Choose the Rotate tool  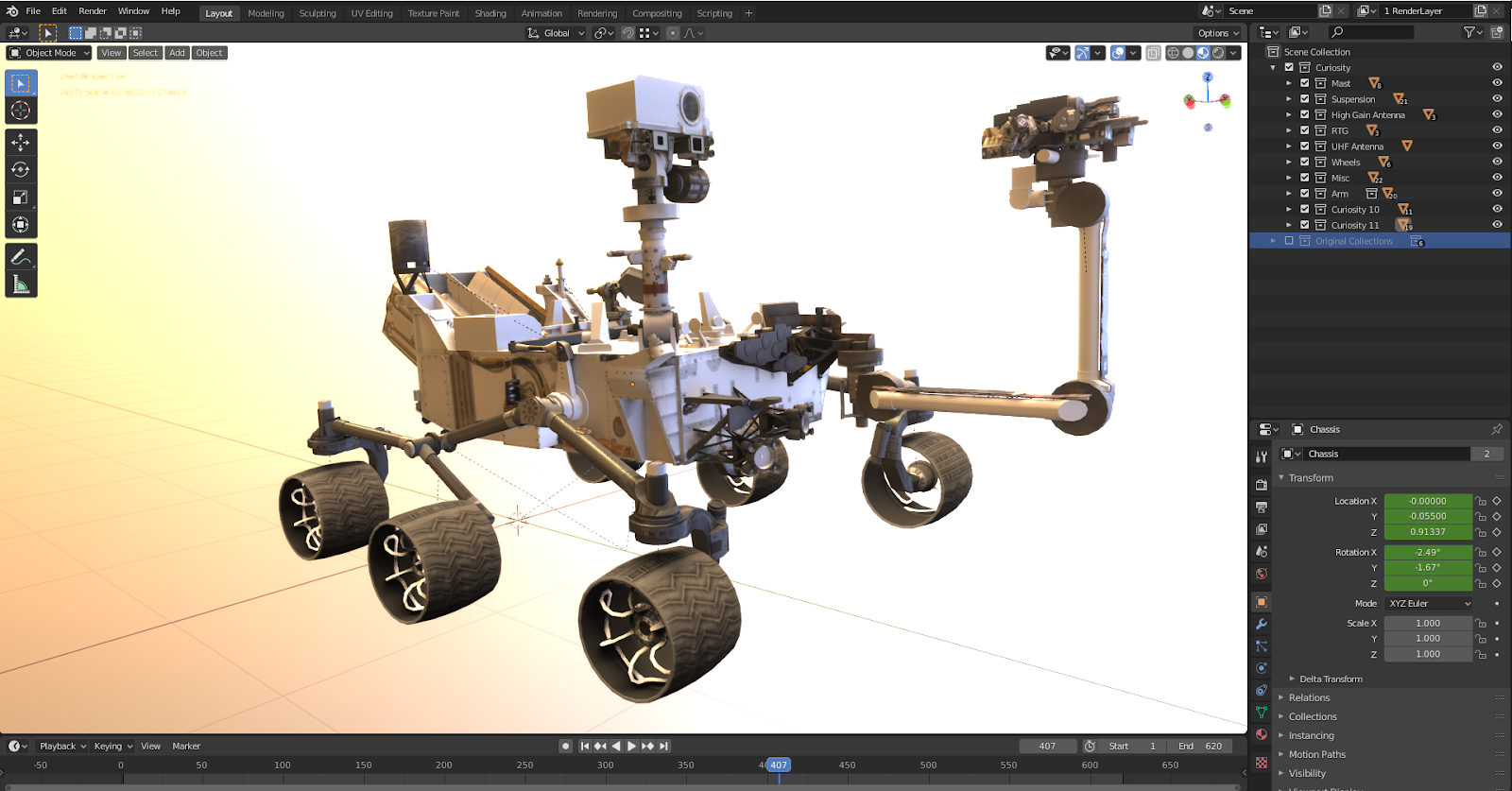(x=21, y=170)
